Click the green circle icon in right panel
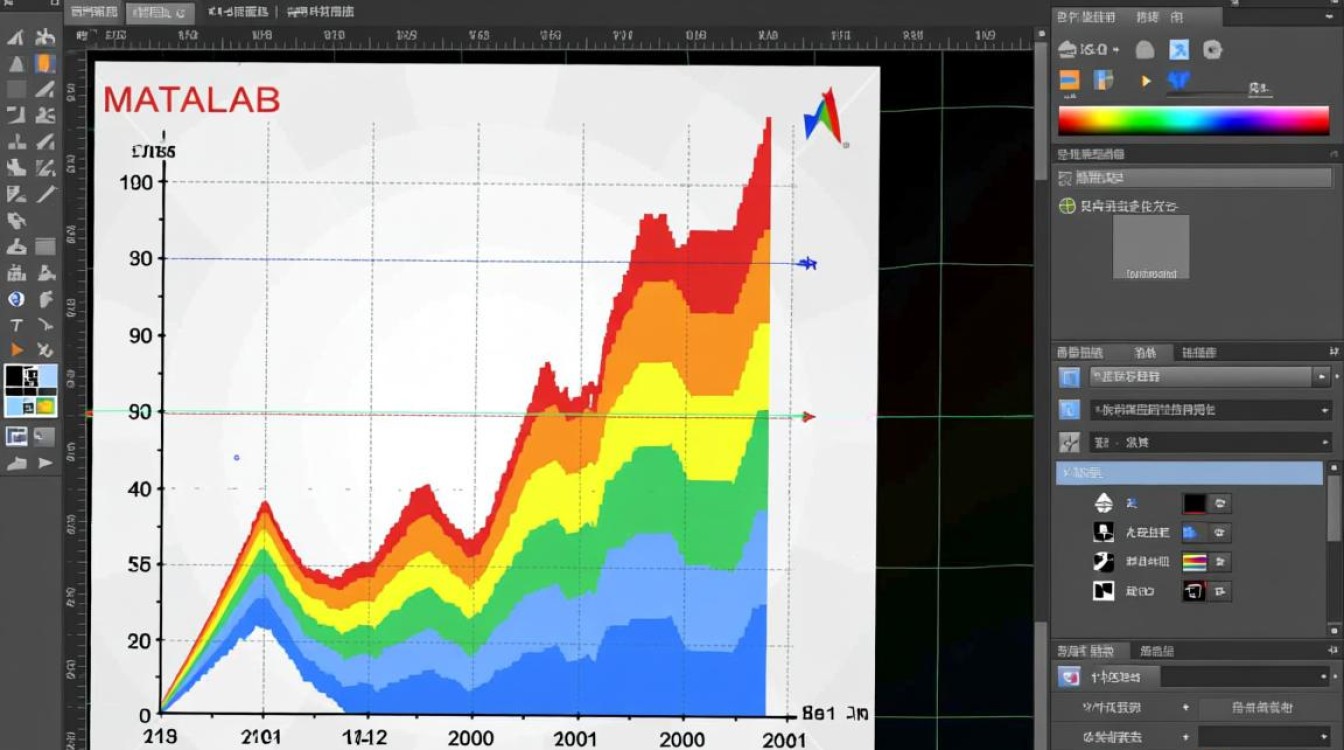 coord(1067,206)
